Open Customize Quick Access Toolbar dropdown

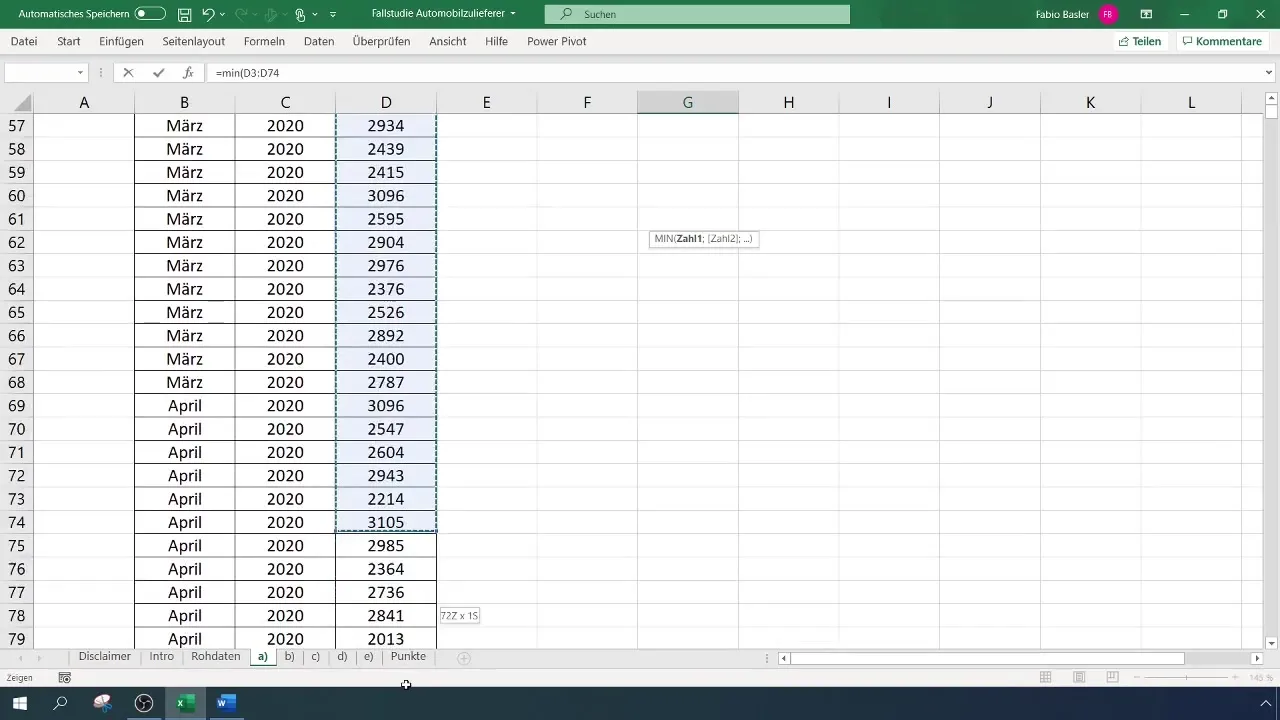click(333, 14)
